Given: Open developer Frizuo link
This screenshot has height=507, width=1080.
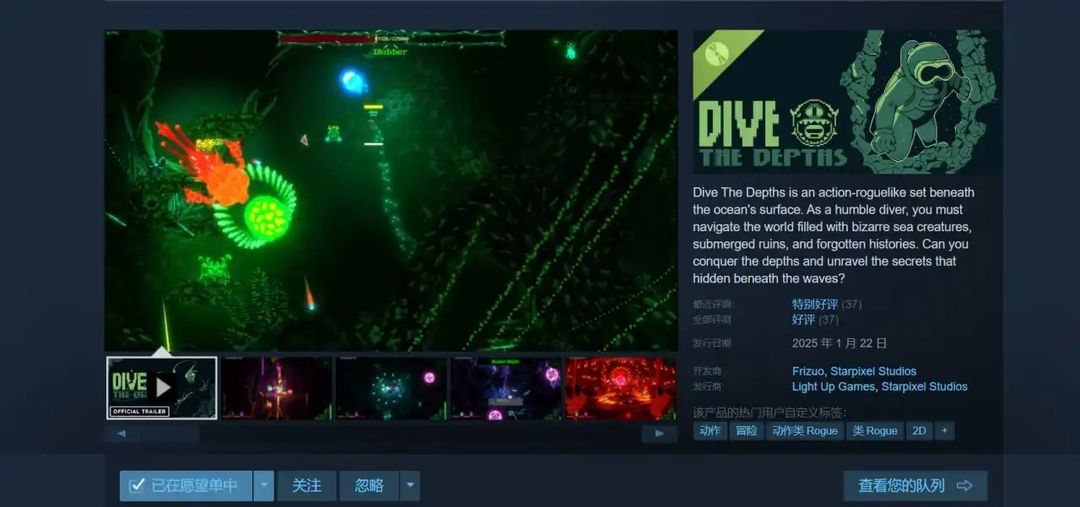Looking at the screenshot, I should pos(808,371).
